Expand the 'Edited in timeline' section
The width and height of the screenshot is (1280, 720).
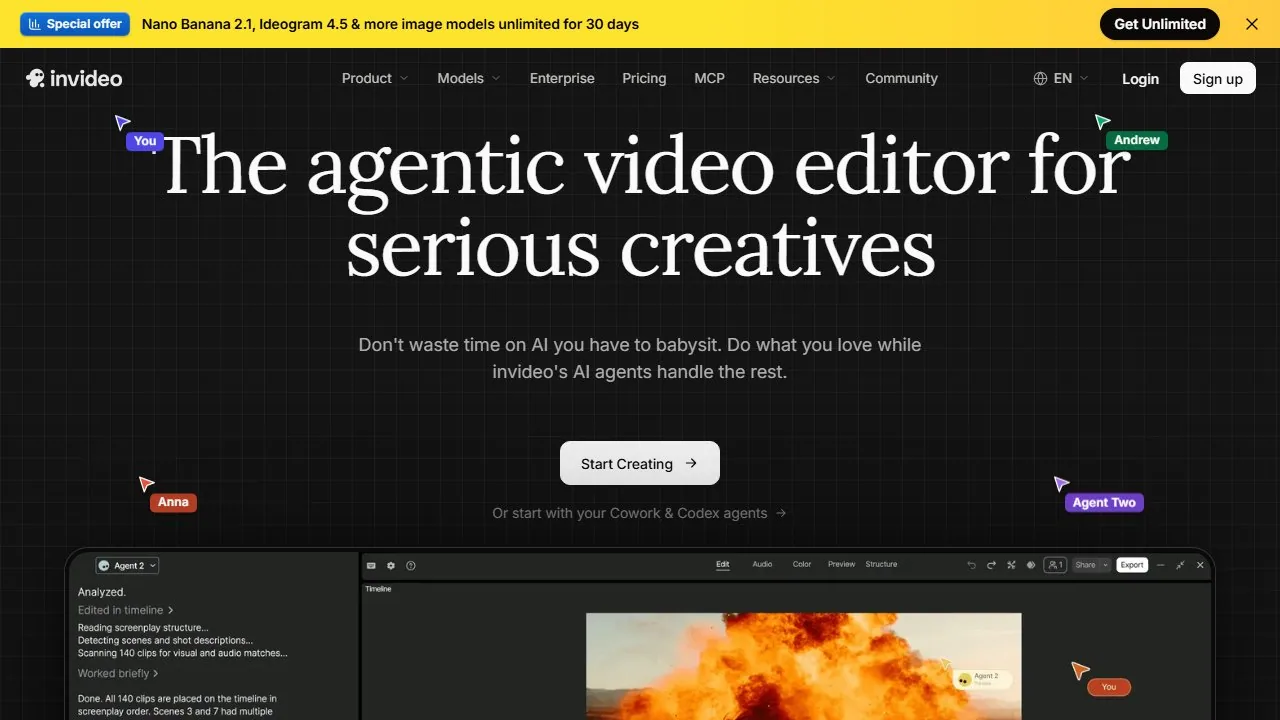click(126, 610)
